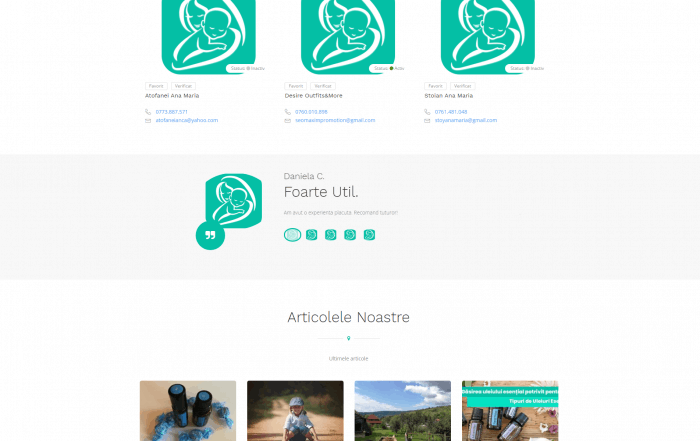This screenshot has height=441, width=700.
Task: Open the email link atofaneianca@yahoo.com
Action: (x=187, y=121)
